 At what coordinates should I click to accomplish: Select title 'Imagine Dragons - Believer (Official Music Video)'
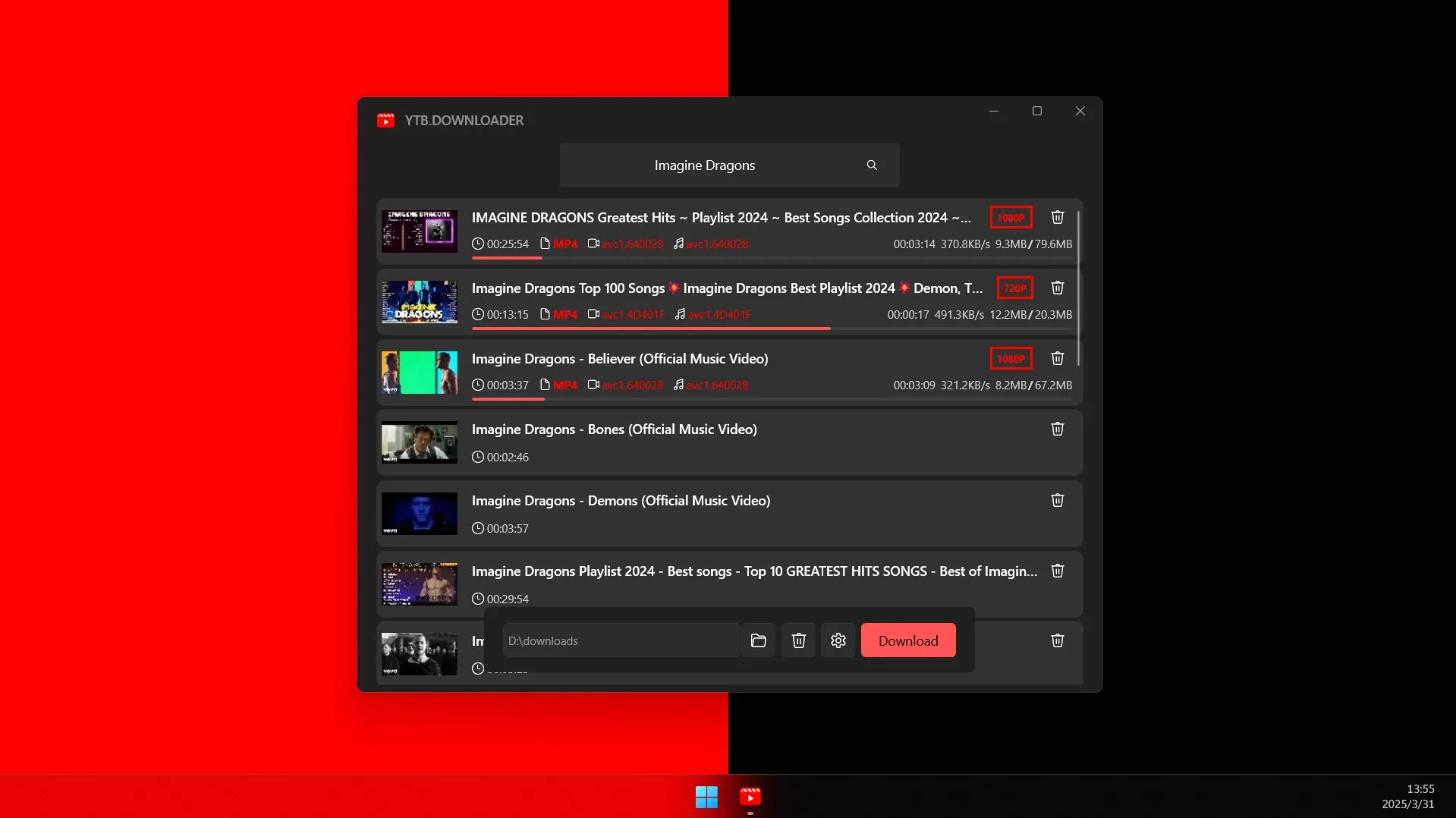(620, 359)
